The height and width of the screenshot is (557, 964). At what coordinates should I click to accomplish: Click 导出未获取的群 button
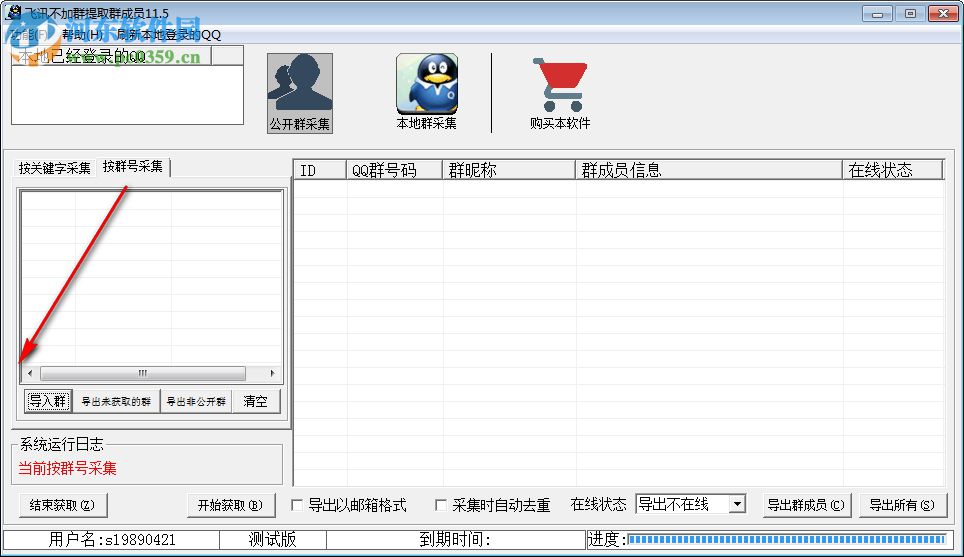[116, 401]
